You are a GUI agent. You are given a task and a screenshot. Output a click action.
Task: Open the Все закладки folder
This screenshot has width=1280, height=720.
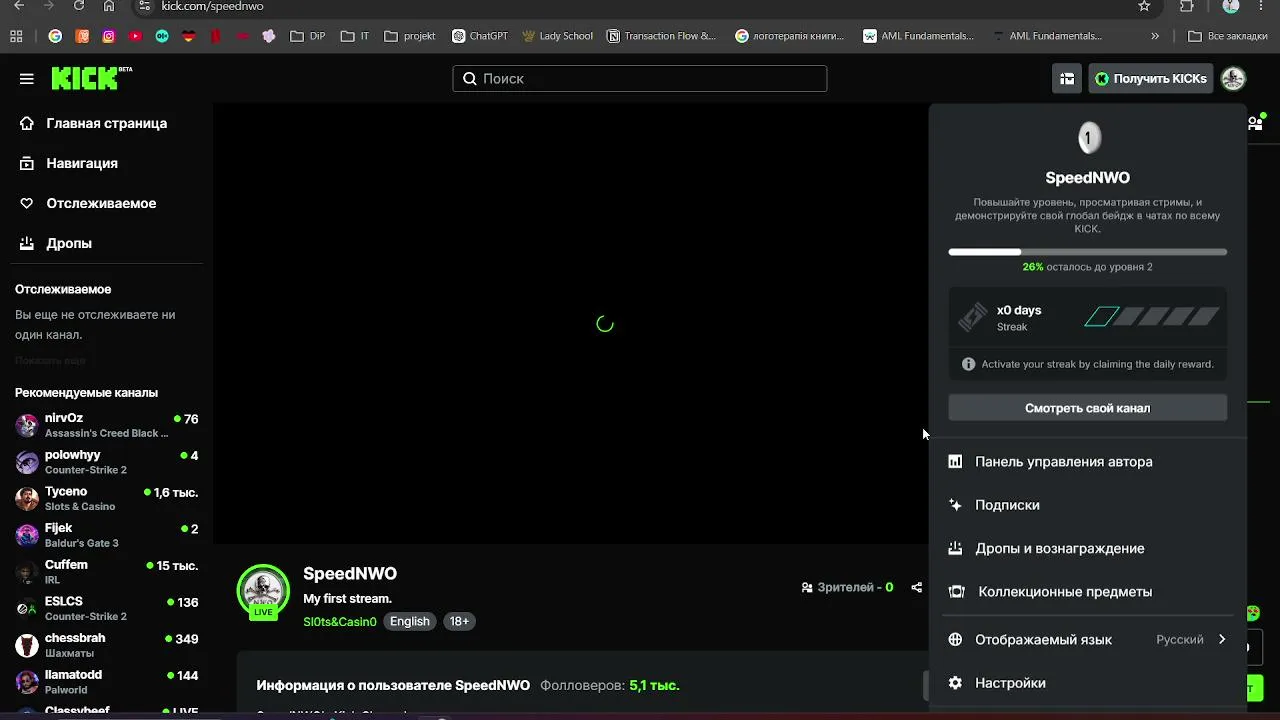point(1228,36)
